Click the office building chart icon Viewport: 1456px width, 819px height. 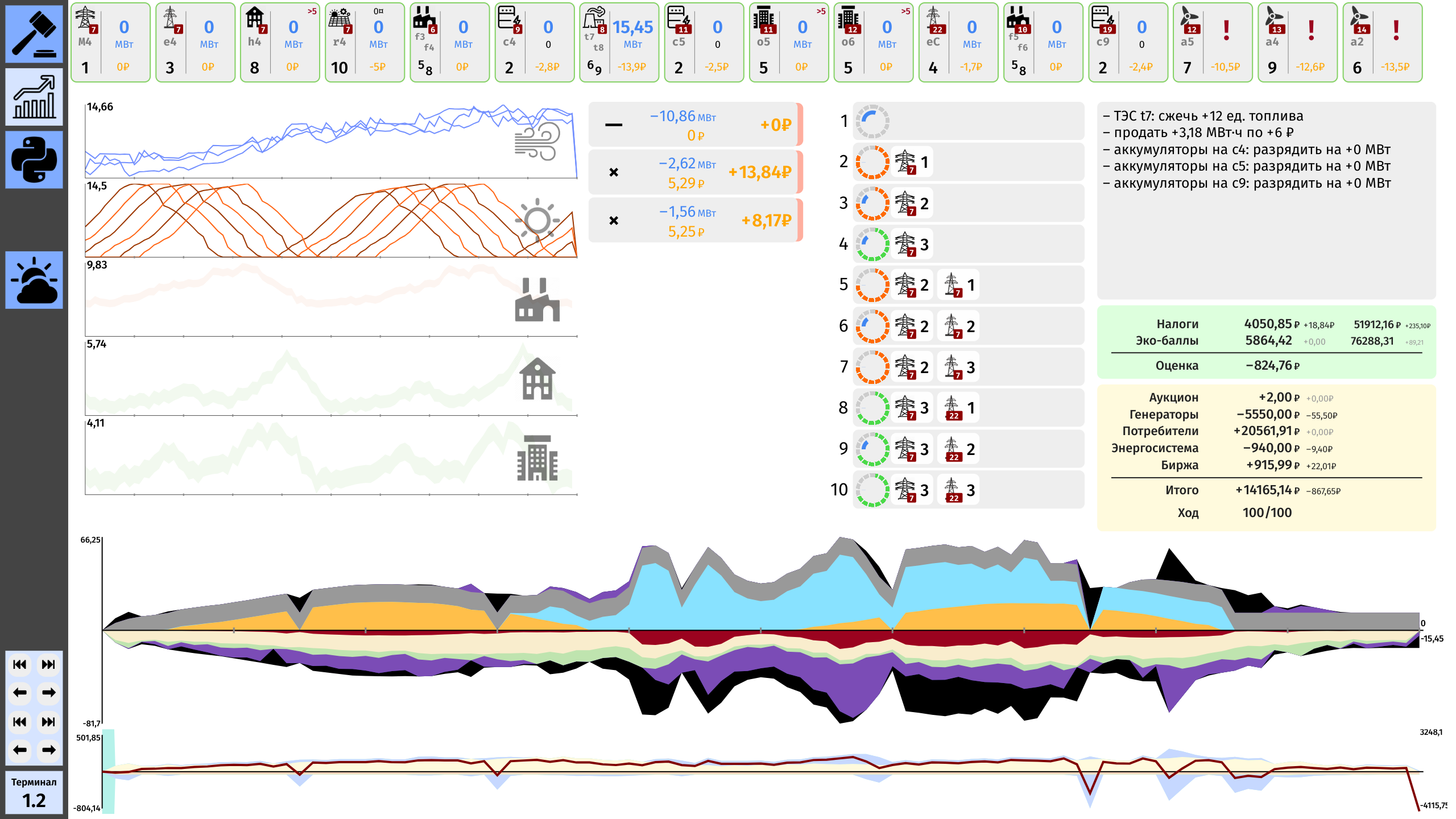click(x=537, y=458)
